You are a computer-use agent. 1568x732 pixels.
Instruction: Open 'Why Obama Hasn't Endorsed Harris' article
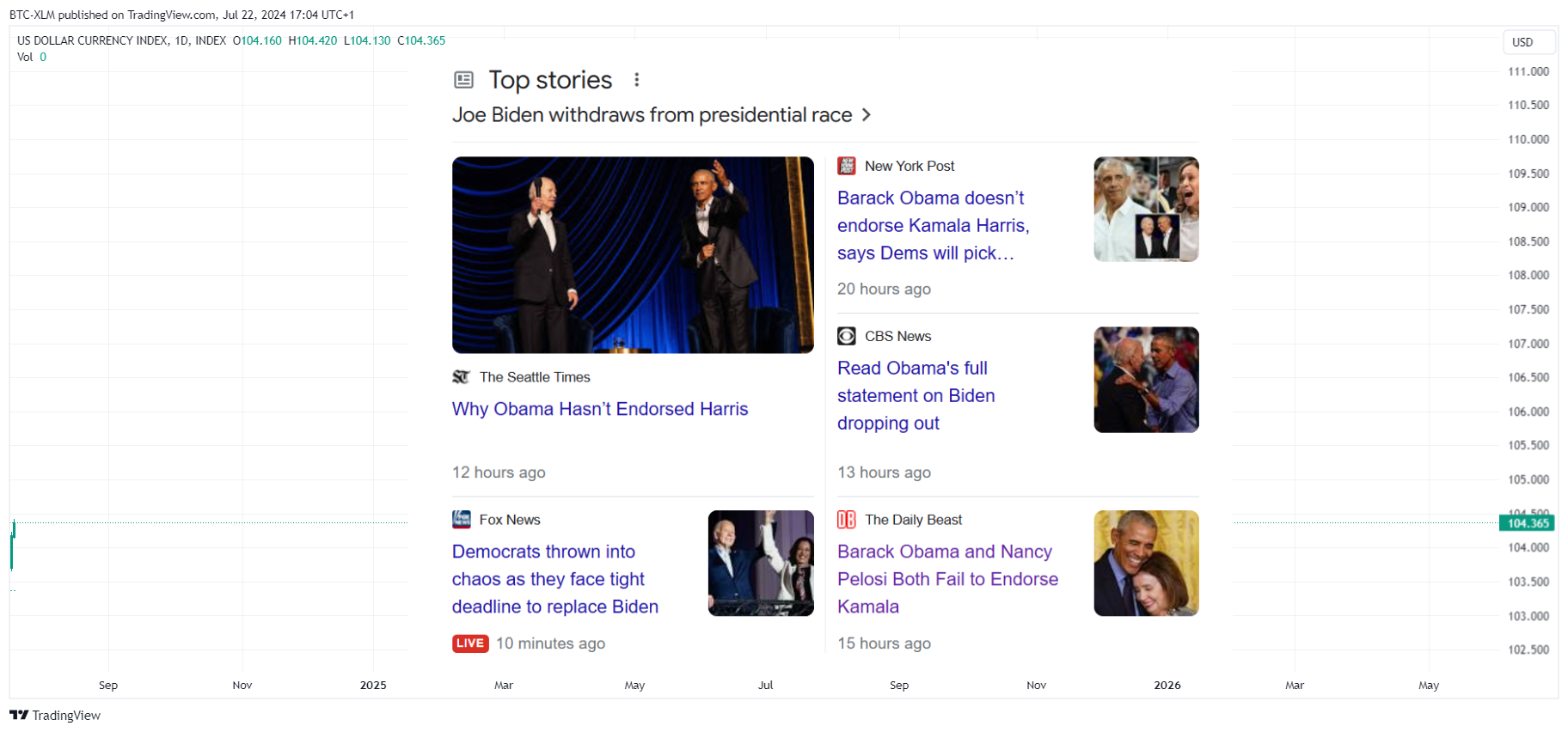[x=600, y=409]
